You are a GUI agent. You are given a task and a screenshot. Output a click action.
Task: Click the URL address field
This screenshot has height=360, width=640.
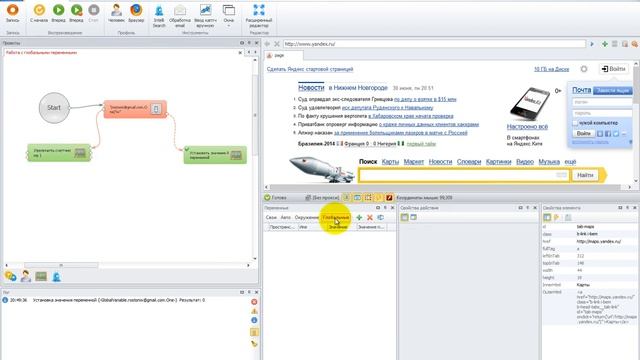(x=434, y=44)
